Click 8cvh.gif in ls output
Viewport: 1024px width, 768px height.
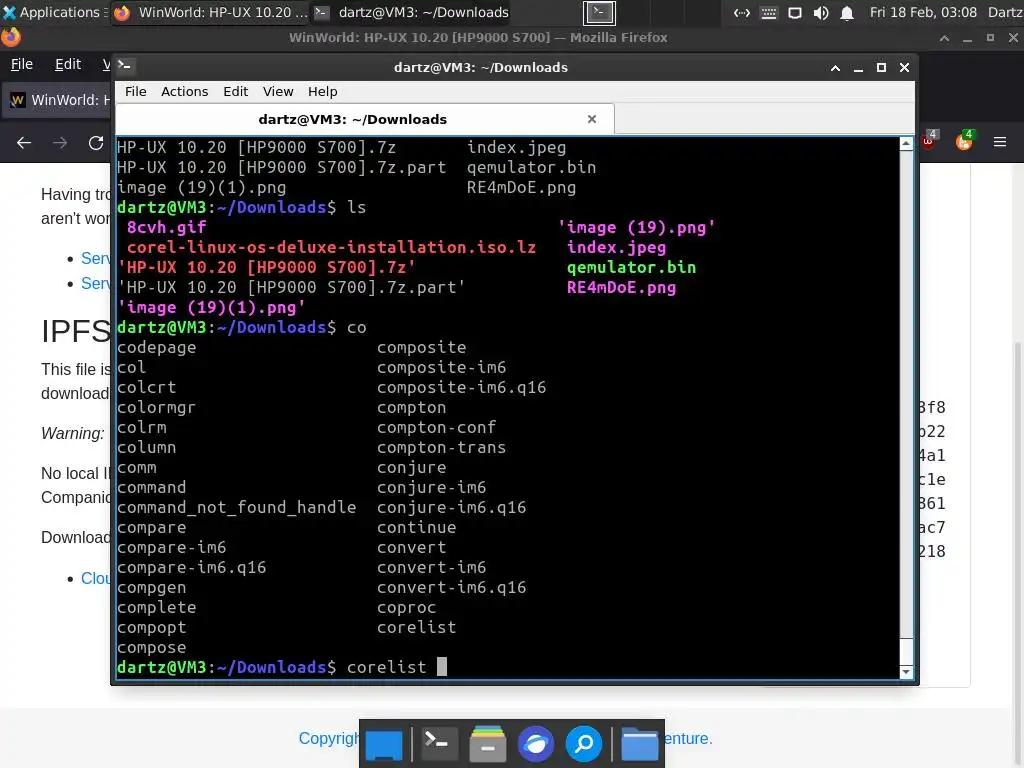[x=167, y=227]
